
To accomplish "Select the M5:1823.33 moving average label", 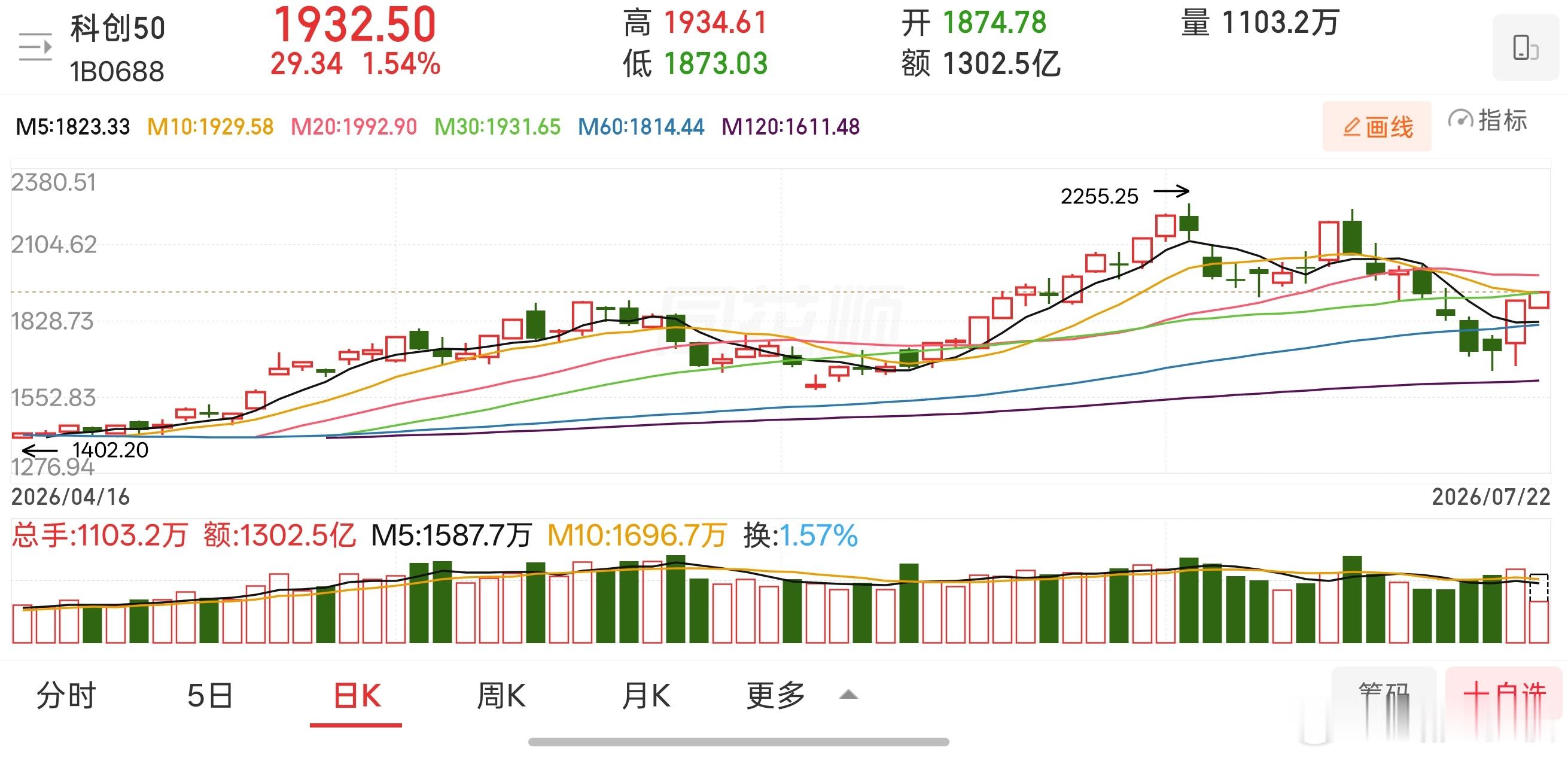I will point(72,127).
